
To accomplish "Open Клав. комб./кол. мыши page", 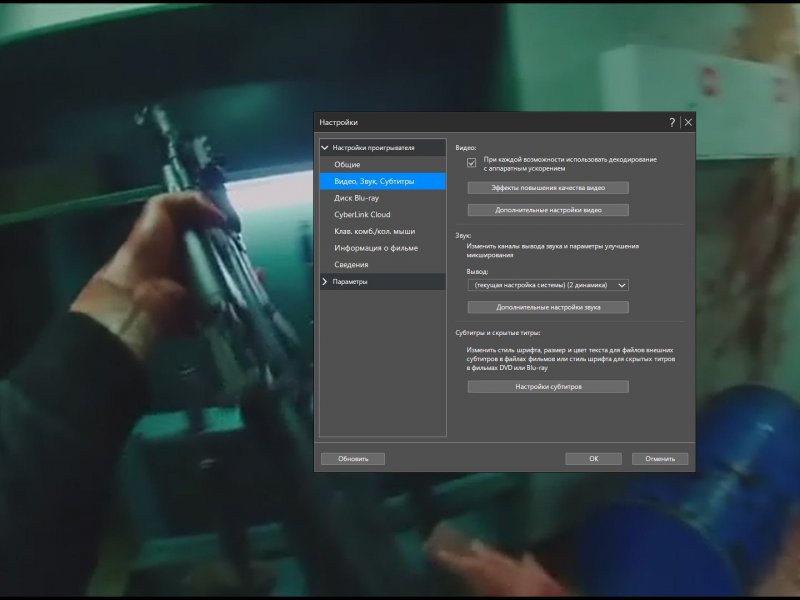I will tap(383, 231).
